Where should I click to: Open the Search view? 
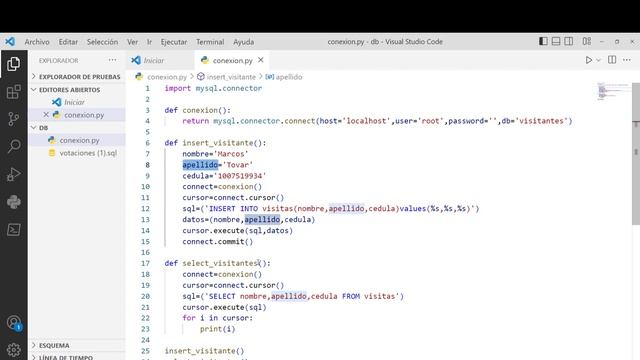(13, 146)
